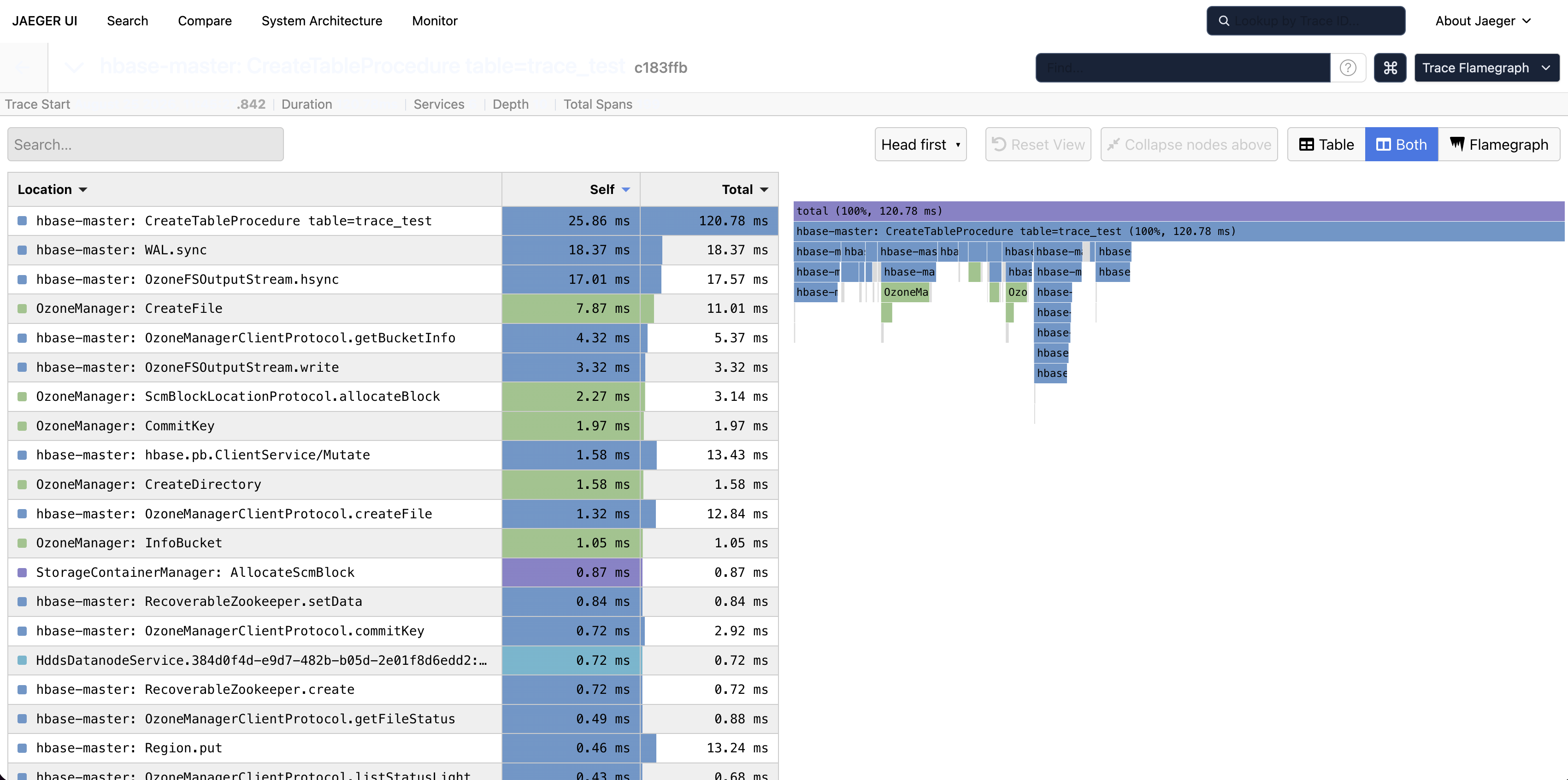Click 'hbase-master: OzoneManagerClientProtocol.getFileStatus' row
The image size is (1568, 780).
(393, 719)
